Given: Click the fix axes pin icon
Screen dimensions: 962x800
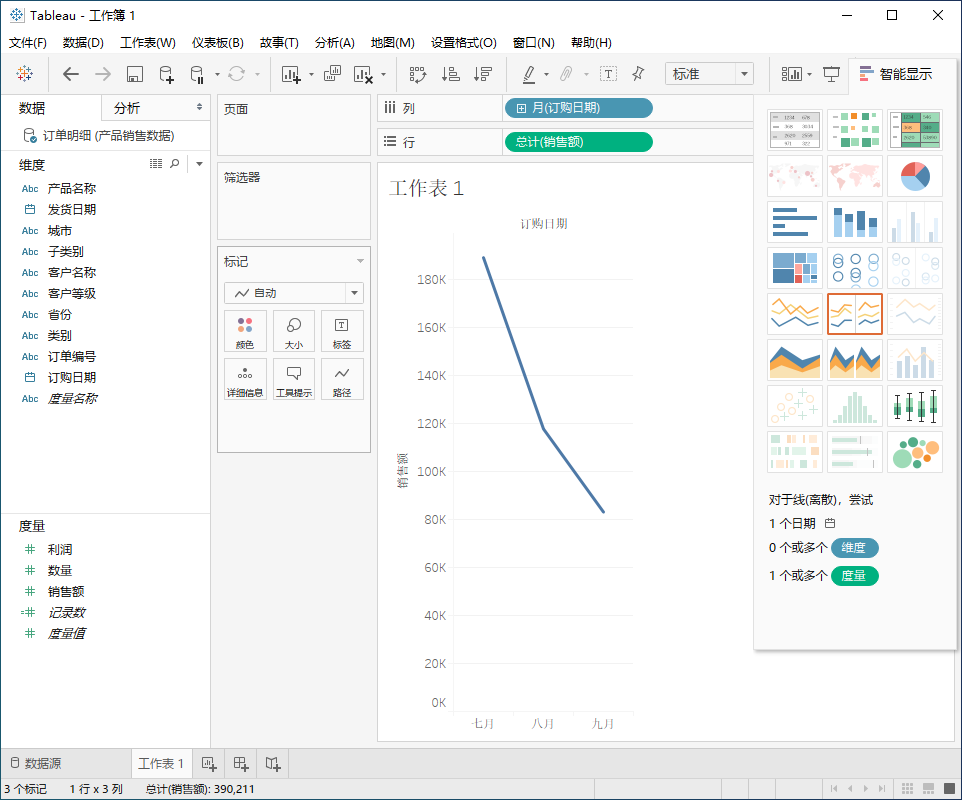Looking at the screenshot, I should pyautogui.click(x=638, y=74).
